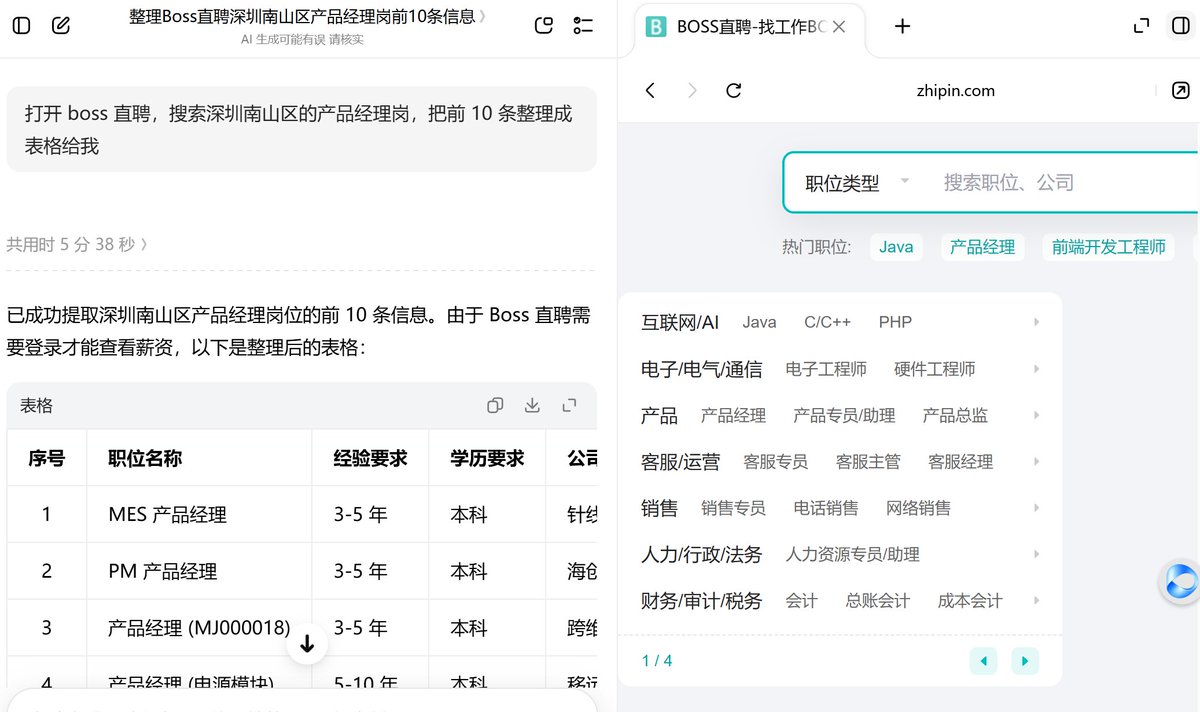The width and height of the screenshot is (1200, 712).
Task: Open the 总账会计 job link
Action: point(878,601)
